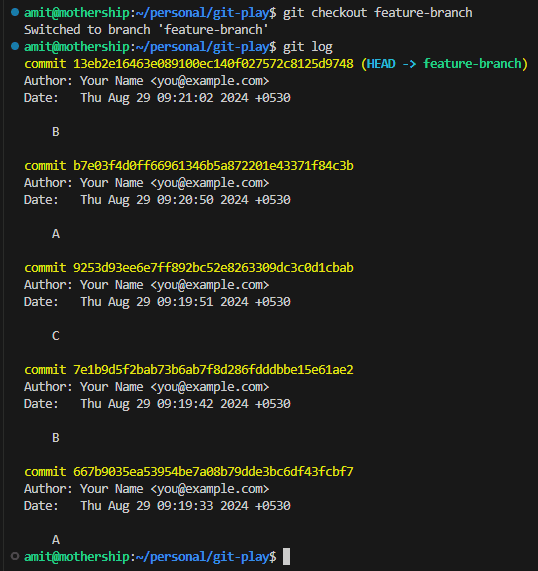Click the "Switched to branch 'feature-branch'" output line
Image resolution: width=538 pixels, height=571 pixels.
click(146, 29)
